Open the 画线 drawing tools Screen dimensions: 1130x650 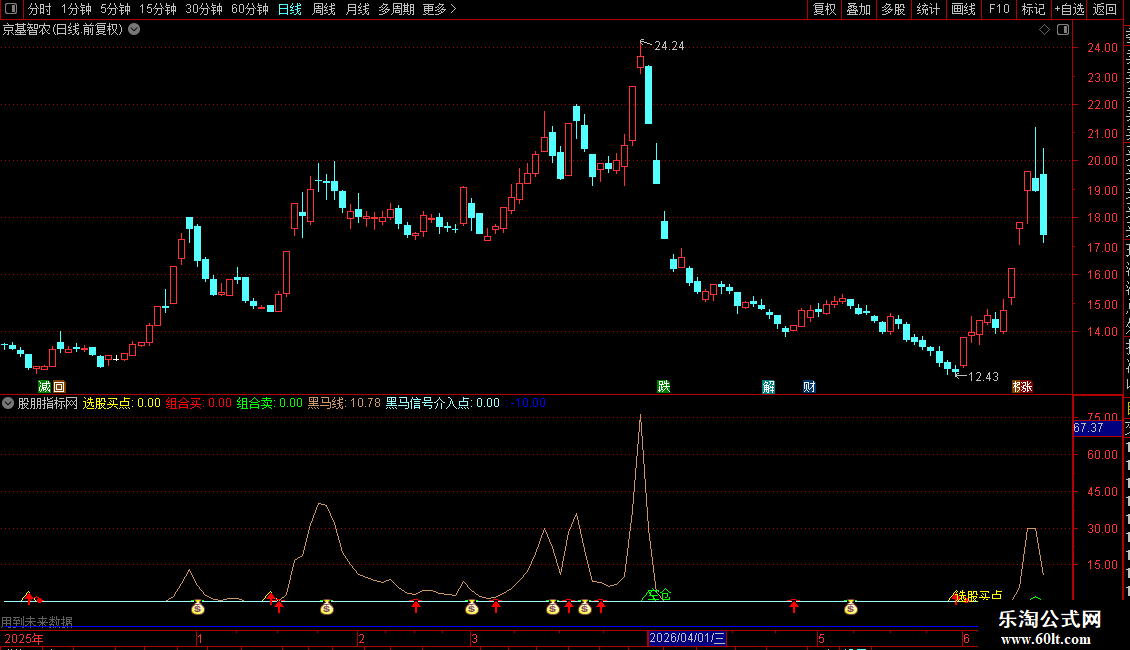[964, 9]
